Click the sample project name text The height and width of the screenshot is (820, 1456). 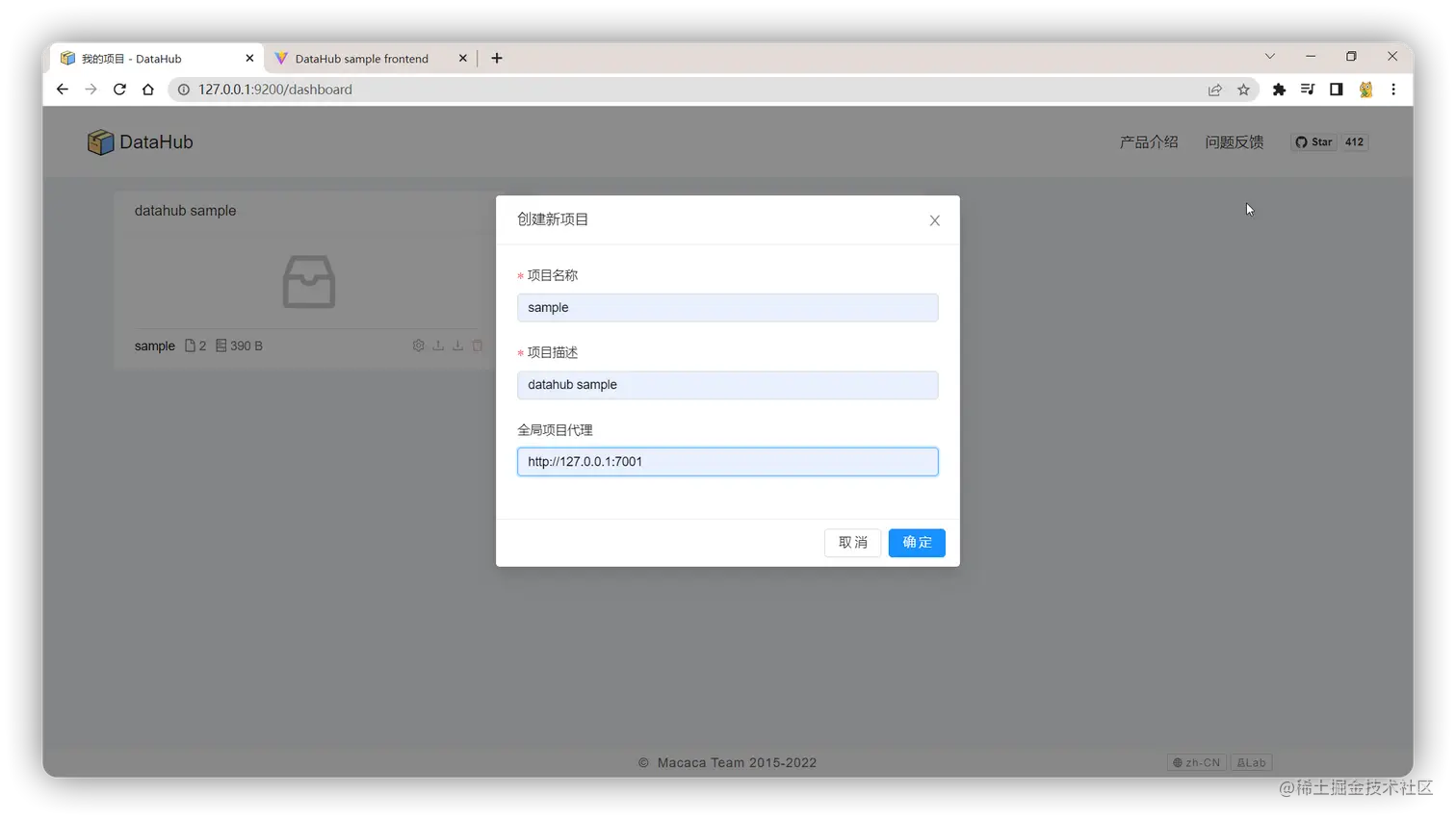point(154,346)
